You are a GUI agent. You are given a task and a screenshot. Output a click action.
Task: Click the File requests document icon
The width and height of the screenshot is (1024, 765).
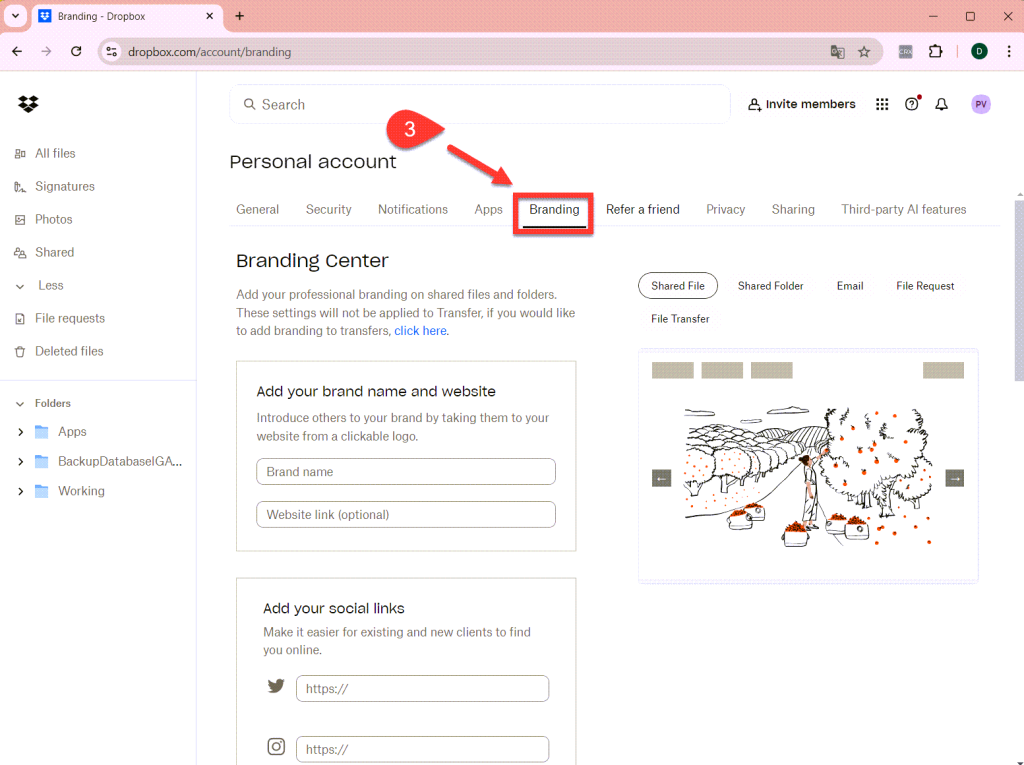tap(20, 319)
